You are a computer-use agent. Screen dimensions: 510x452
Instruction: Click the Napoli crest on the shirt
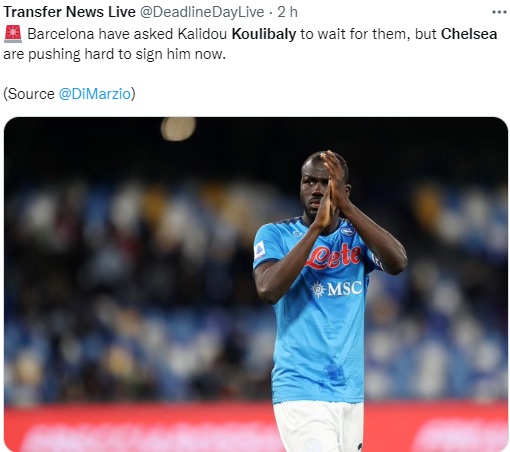point(348,231)
